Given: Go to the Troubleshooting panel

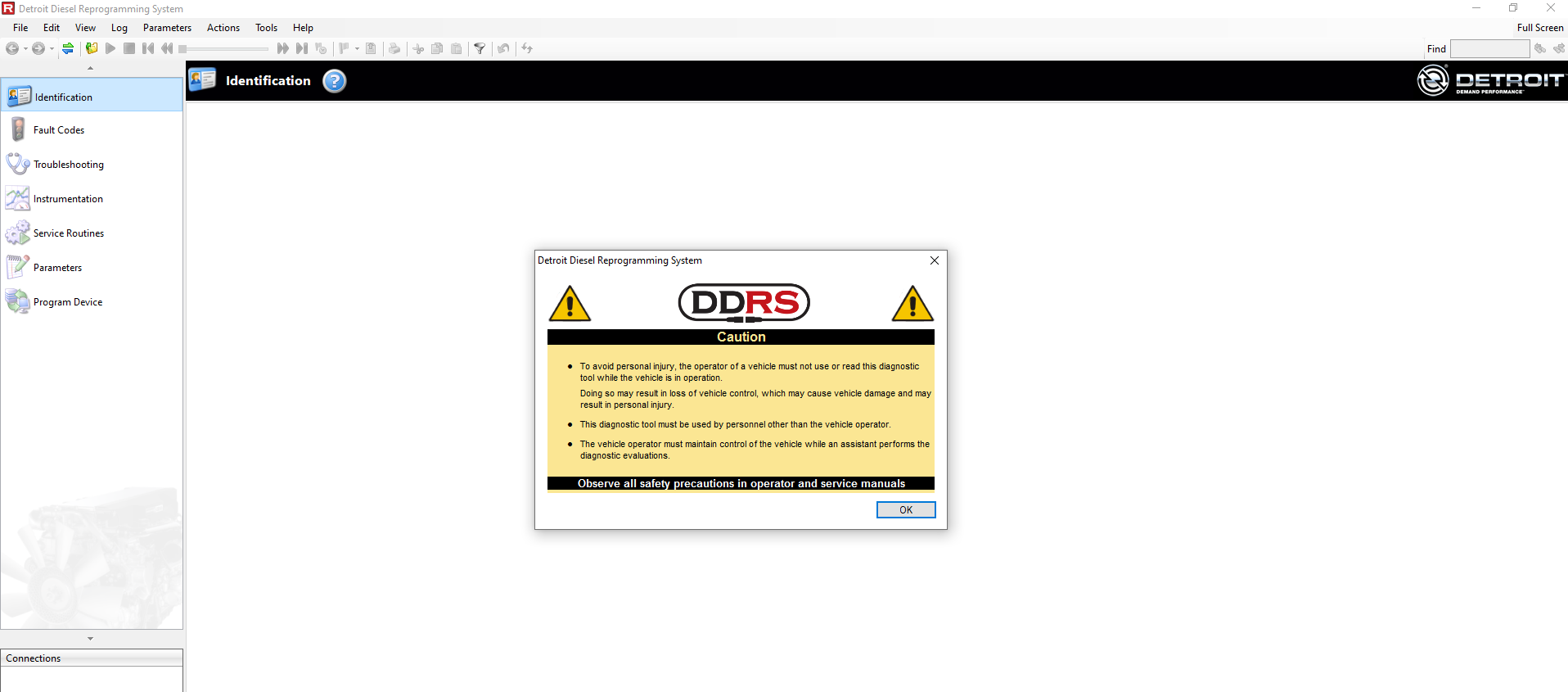Looking at the screenshot, I should 68,165.
